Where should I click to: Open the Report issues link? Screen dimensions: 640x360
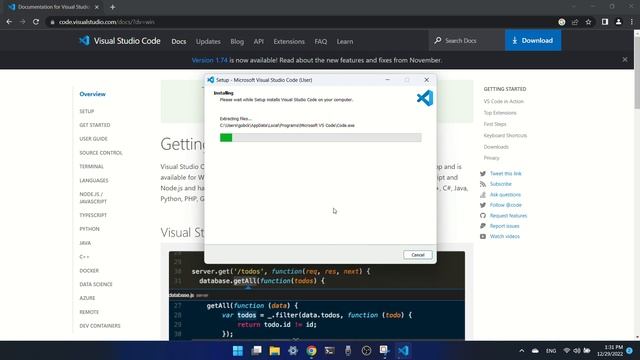click(504, 226)
